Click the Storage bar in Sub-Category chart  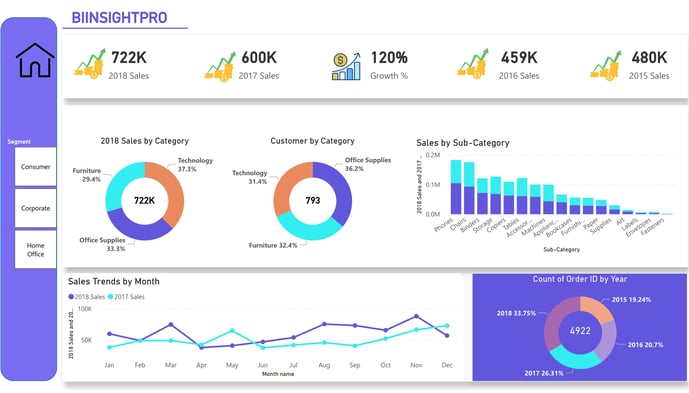point(496,196)
